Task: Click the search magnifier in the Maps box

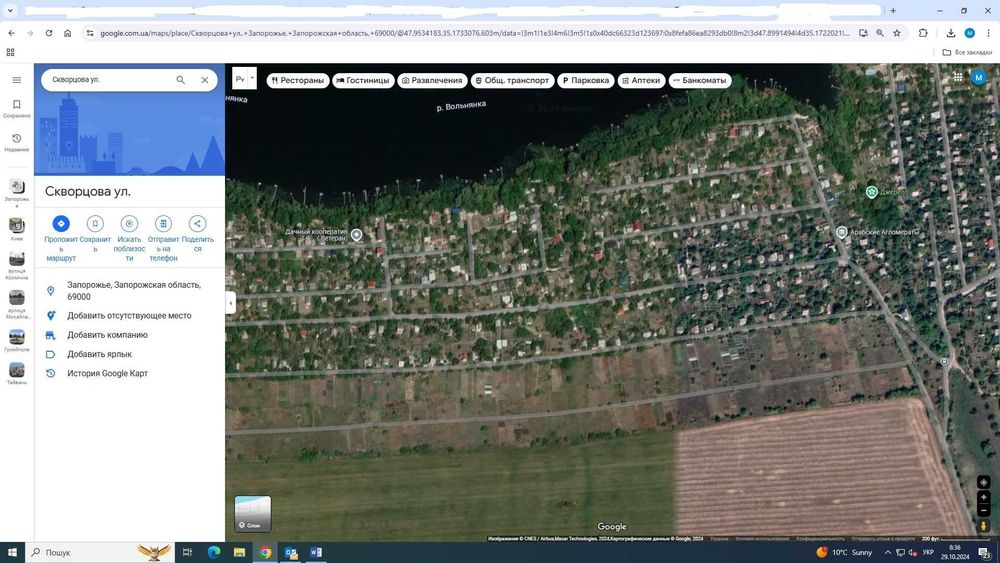Action: click(x=180, y=80)
